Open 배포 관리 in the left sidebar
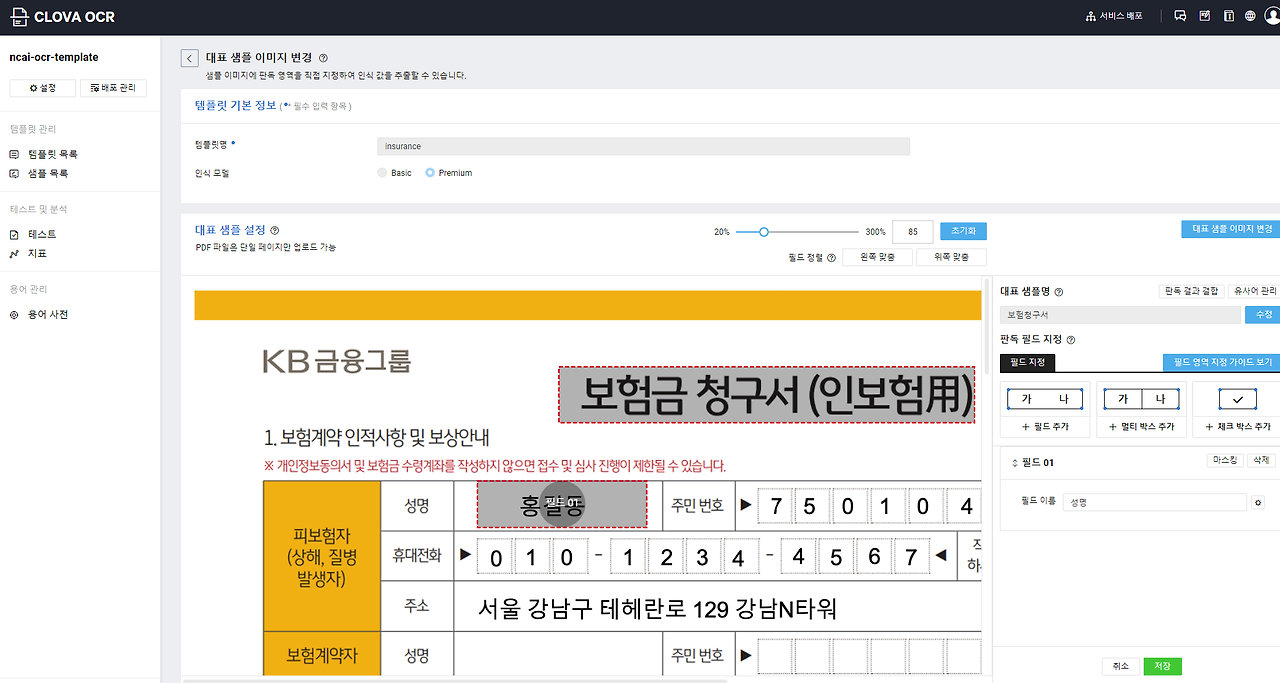The height and width of the screenshot is (683, 1280). coord(111,87)
